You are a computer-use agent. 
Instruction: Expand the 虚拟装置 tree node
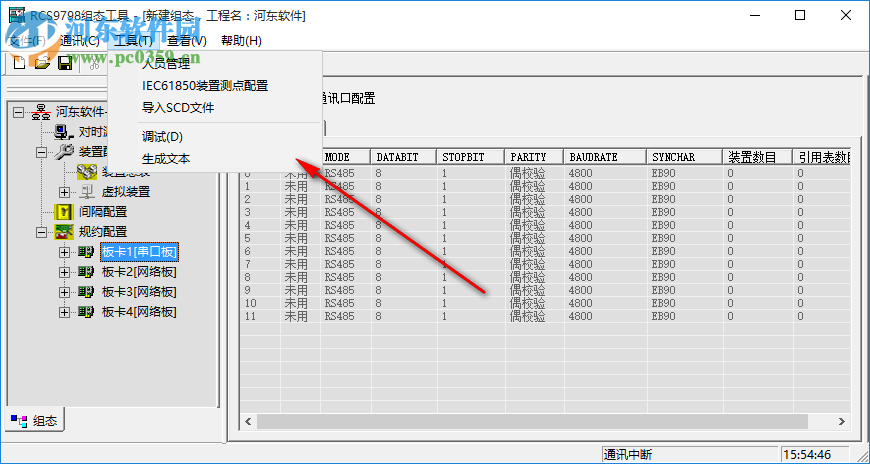click(64, 192)
